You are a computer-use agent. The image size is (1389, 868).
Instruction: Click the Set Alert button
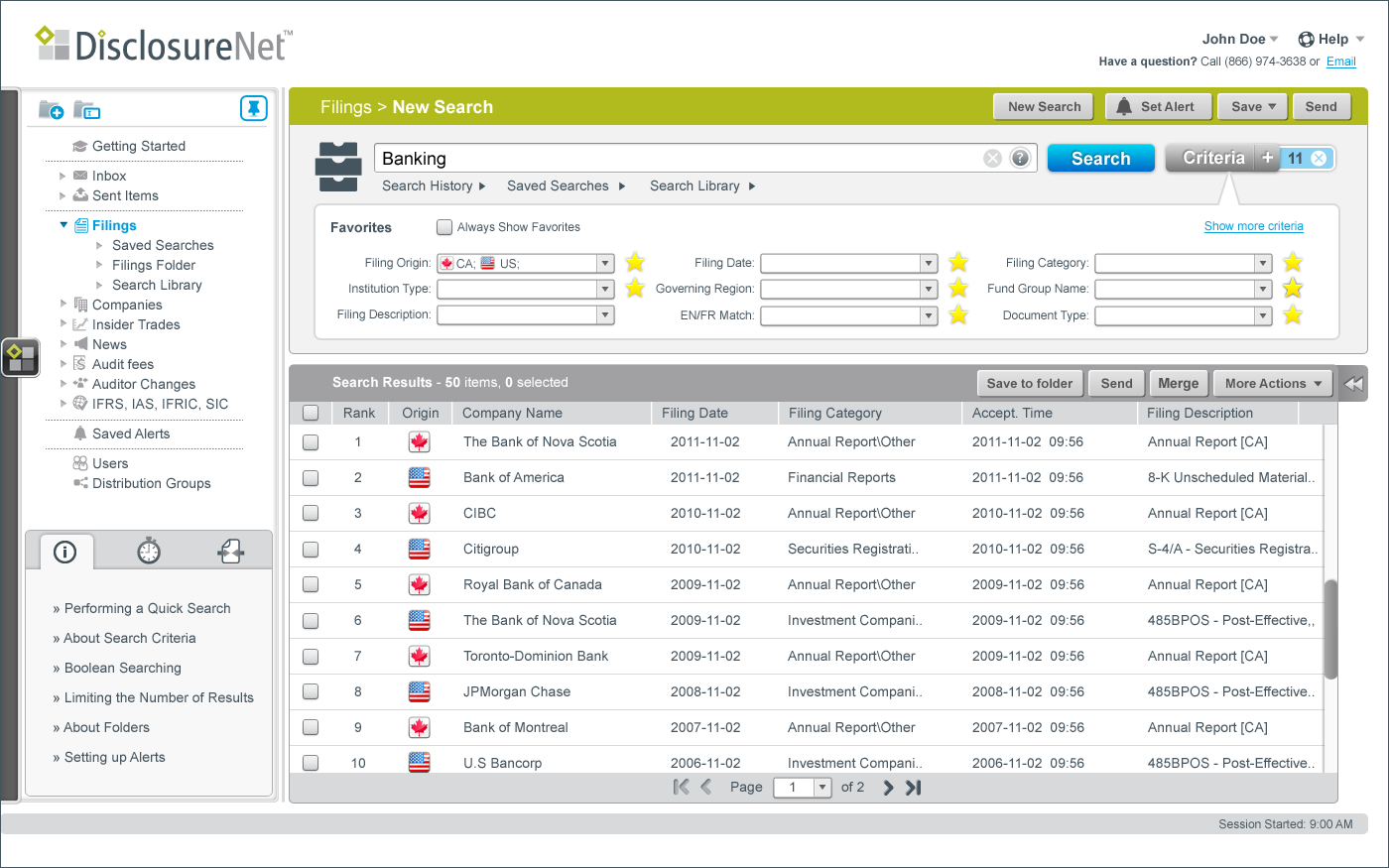(1158, 107)
